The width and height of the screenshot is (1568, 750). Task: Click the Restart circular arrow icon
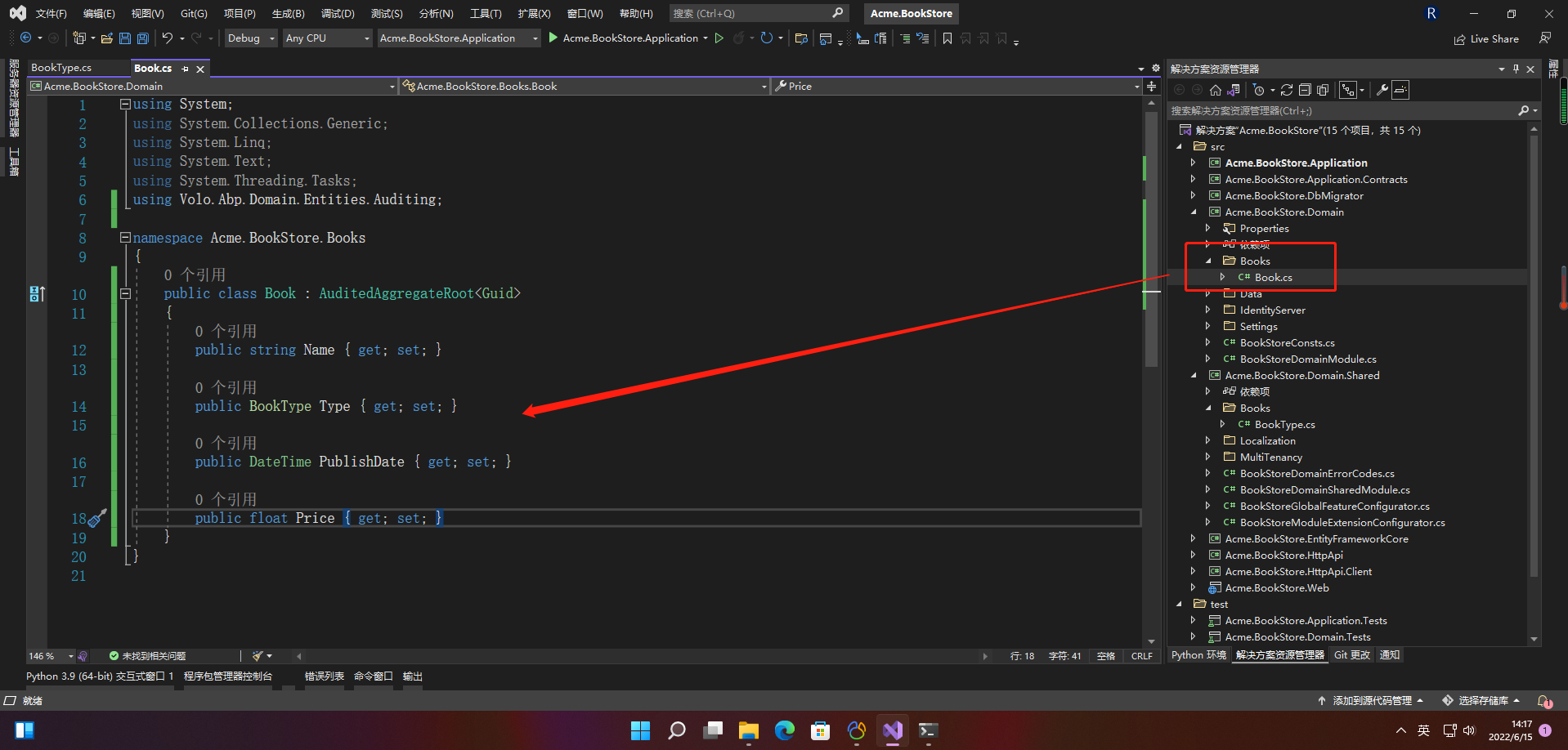[x=766, y=38]
